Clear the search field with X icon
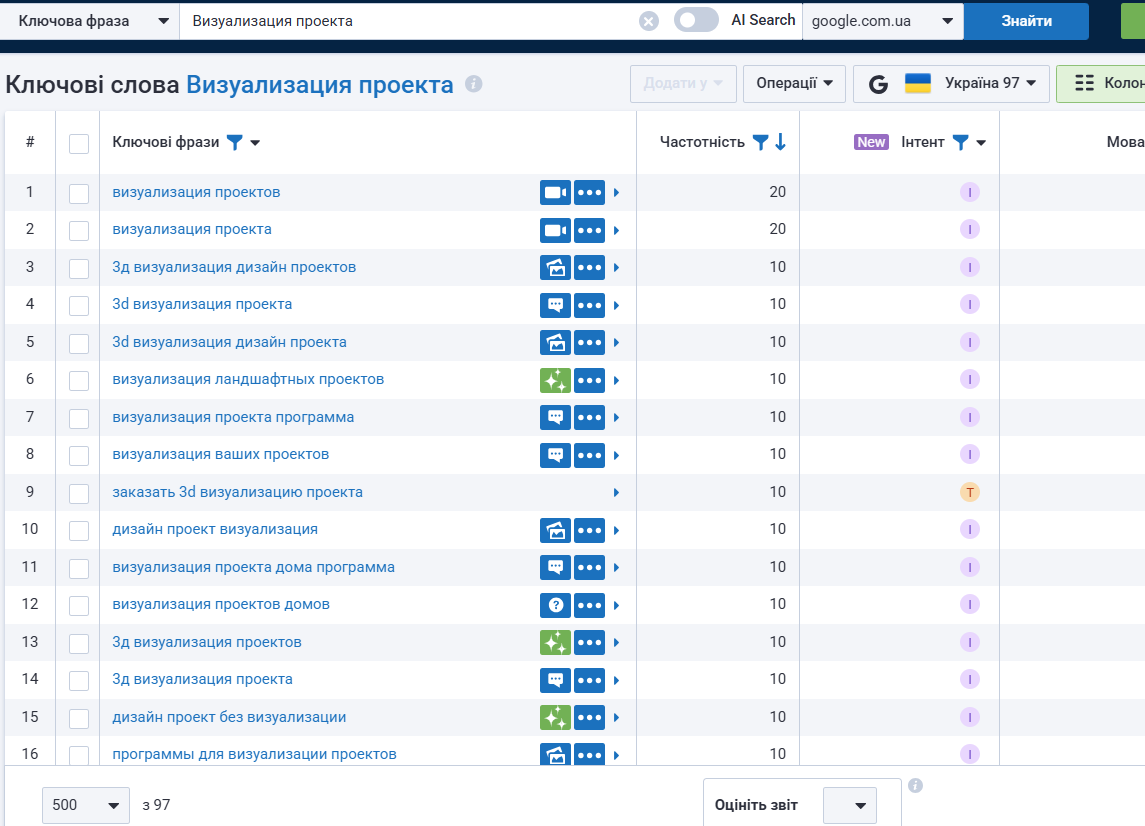Screen dimensions: 1145x826 (648, 21)
